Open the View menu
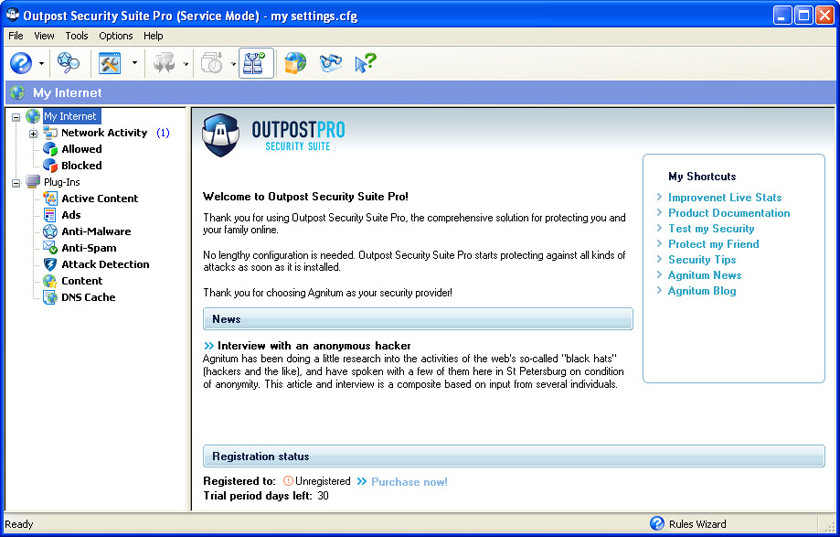 44,36
